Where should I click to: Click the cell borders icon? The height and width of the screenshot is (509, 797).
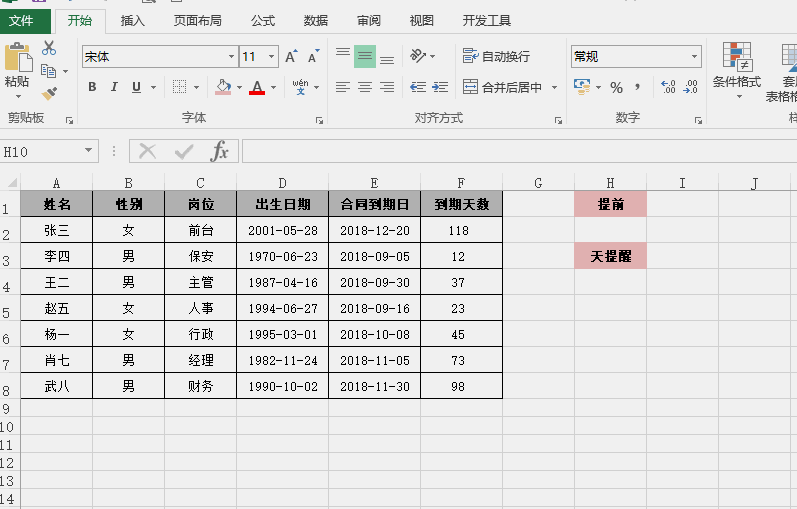[179, 87]
